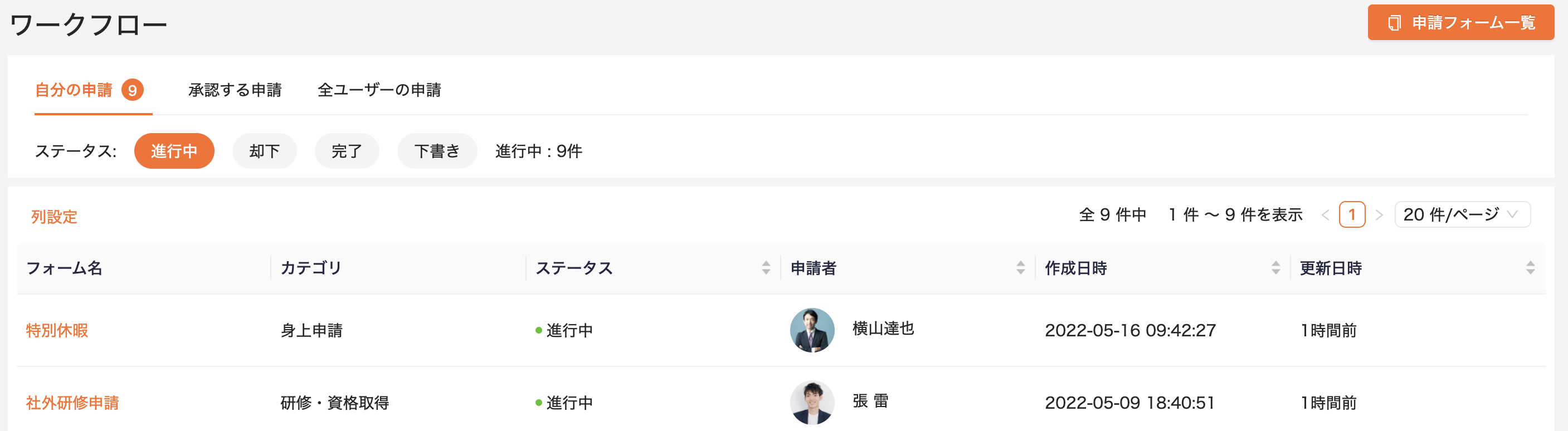The image size is (1568, 431).
Task: Click 横山達也's avatar photo
Action: click(812, 330)
